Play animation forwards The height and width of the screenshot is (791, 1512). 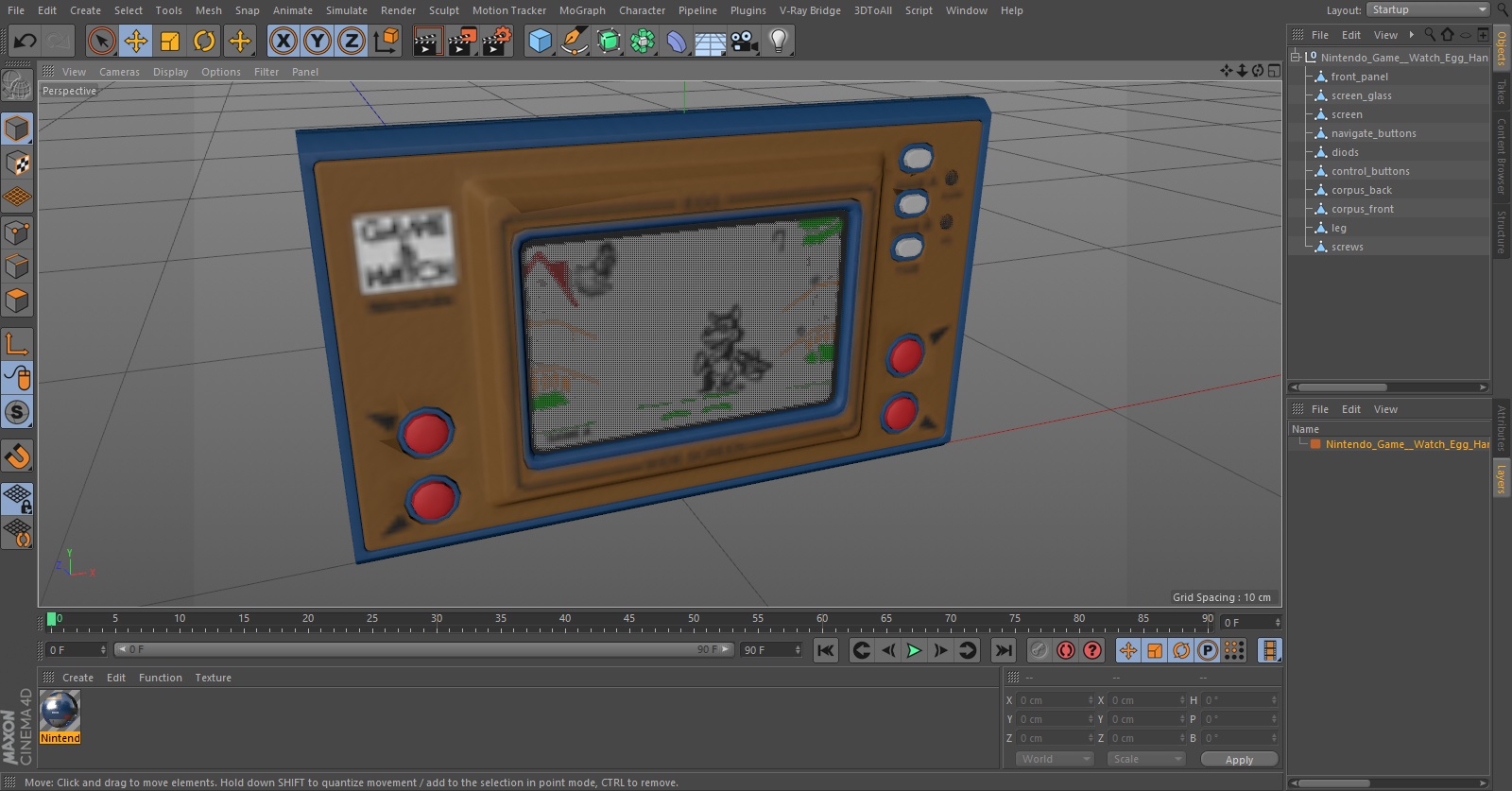(914, 650)
